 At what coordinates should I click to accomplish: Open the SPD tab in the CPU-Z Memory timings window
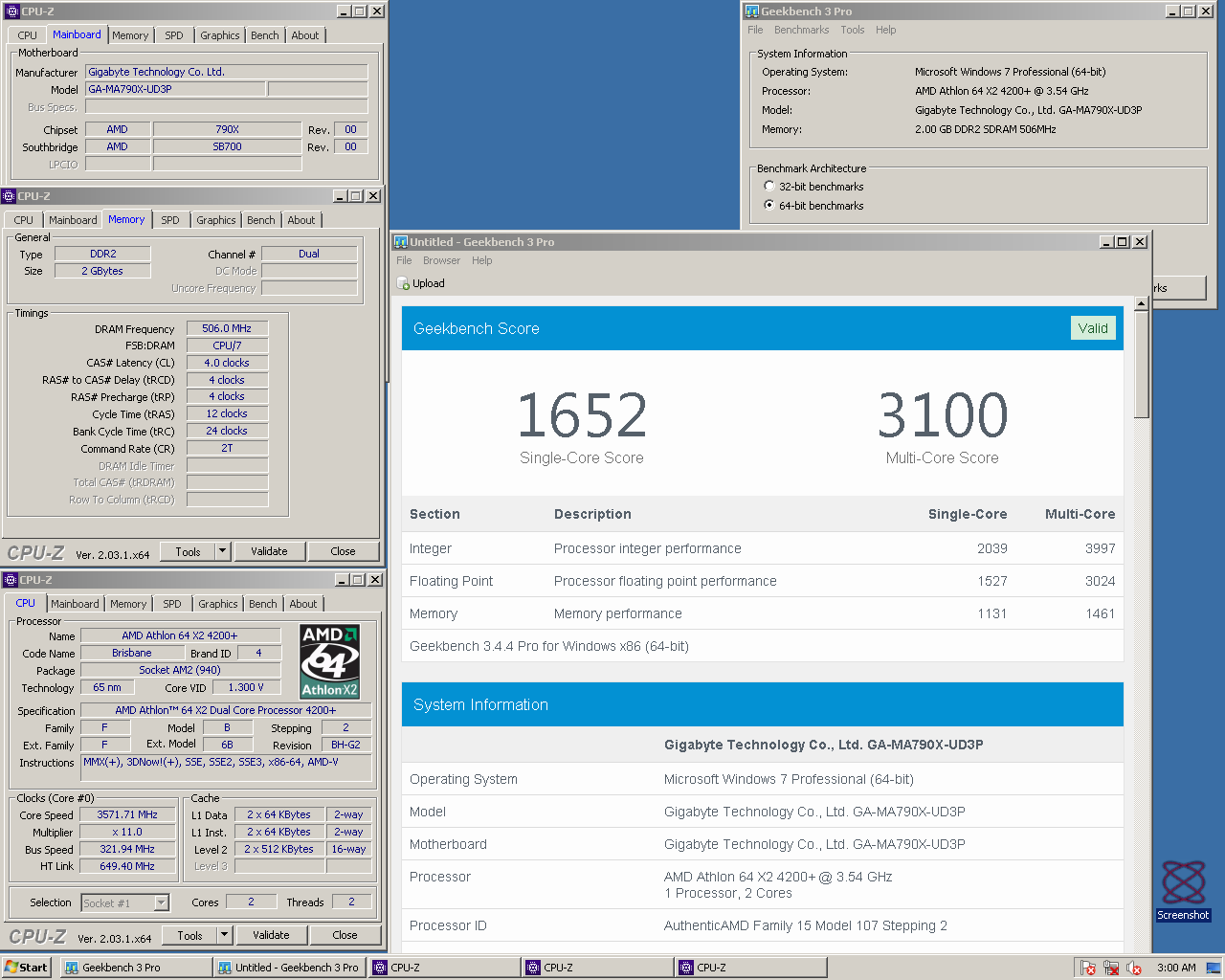169,220
